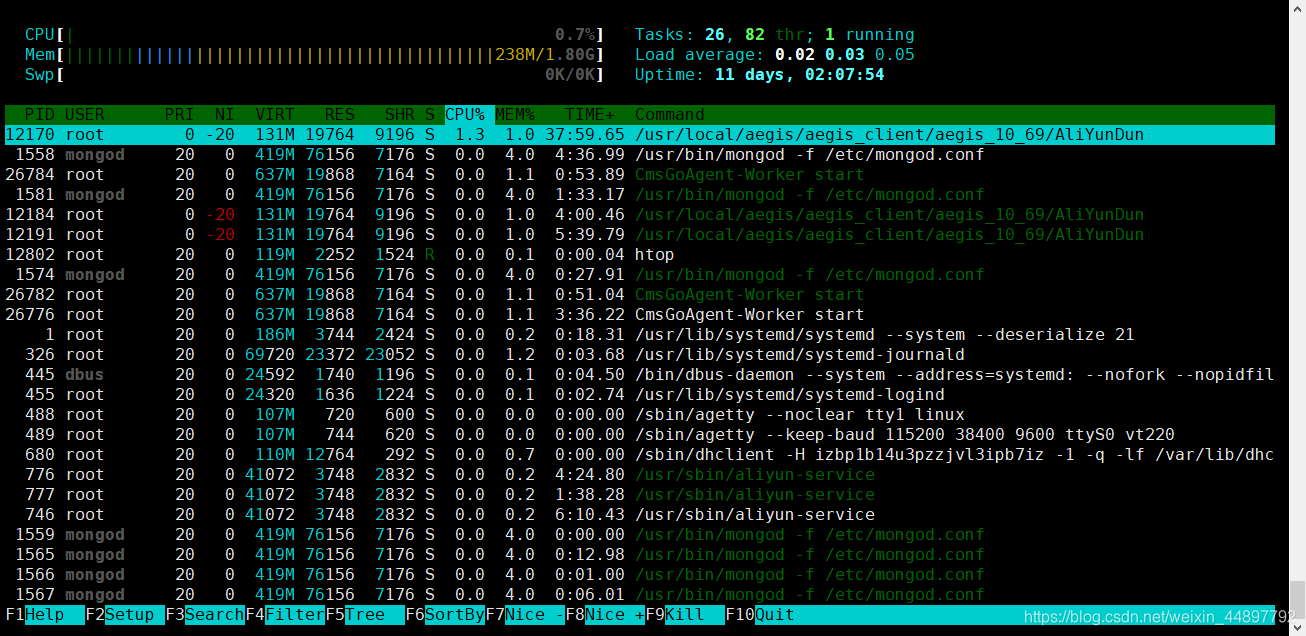Viewport: 1306px width, 636px height.
Task: Sort by the TIME+ column header
Action: (x=590, y=115)
